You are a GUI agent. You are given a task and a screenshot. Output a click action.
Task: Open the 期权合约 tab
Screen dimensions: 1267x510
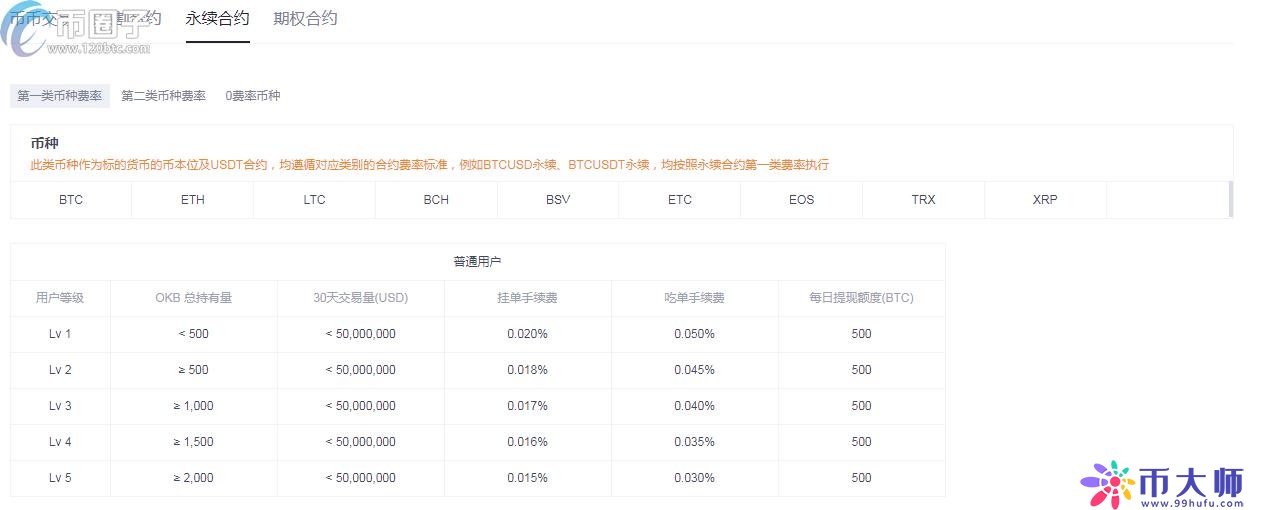point(305,19)
